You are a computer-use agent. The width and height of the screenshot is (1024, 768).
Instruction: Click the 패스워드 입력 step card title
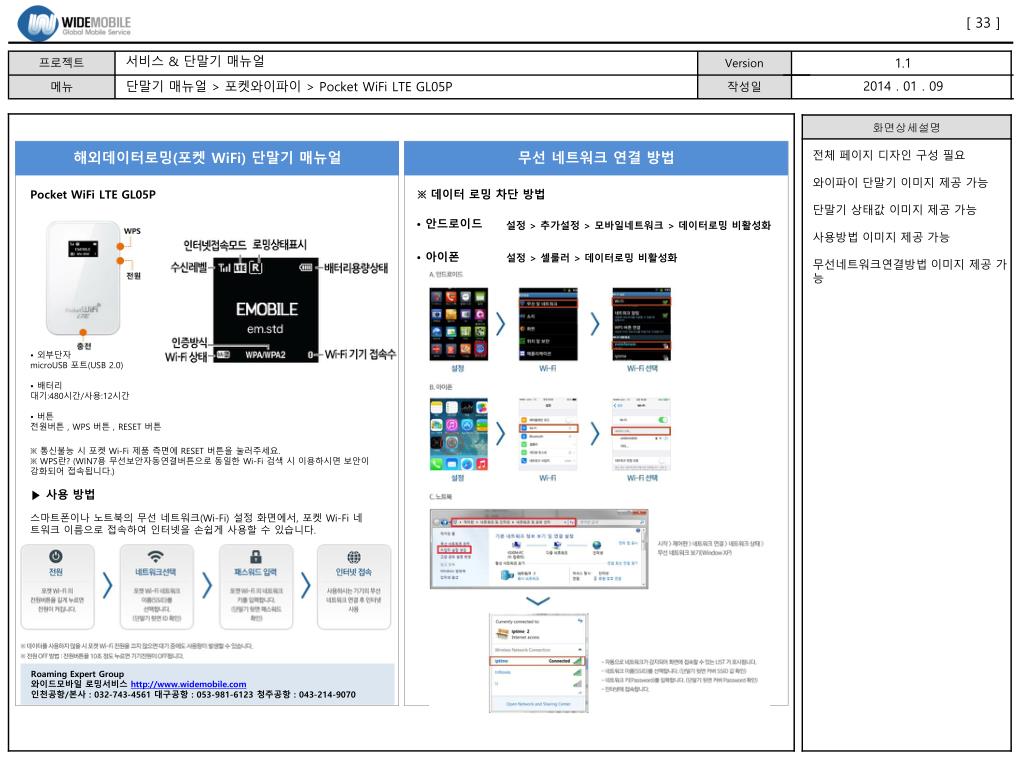[x=255, y=572]
